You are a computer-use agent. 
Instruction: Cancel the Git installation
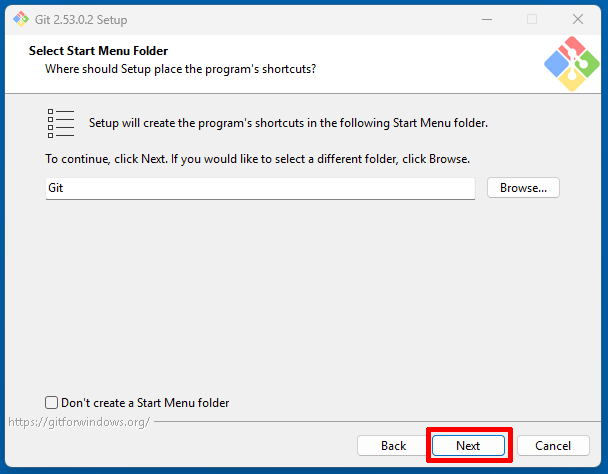pyautogui.click(x=552, y=446)
